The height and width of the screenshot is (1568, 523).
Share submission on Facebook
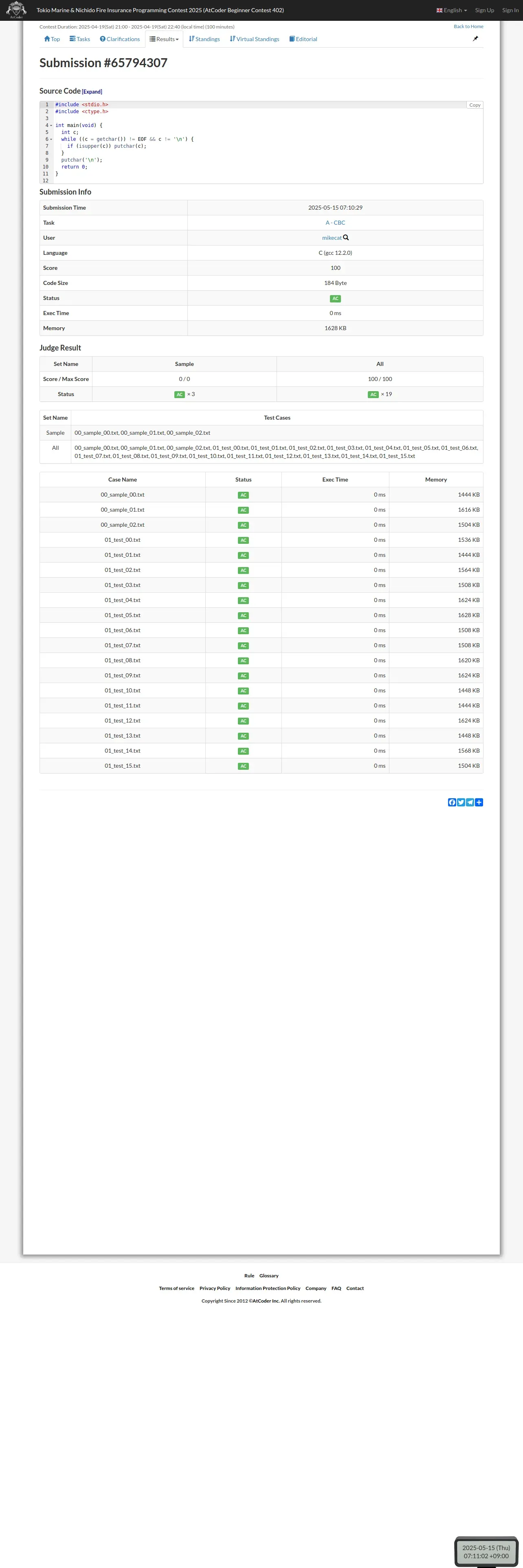pyautogui.click(x=452, y=802)
